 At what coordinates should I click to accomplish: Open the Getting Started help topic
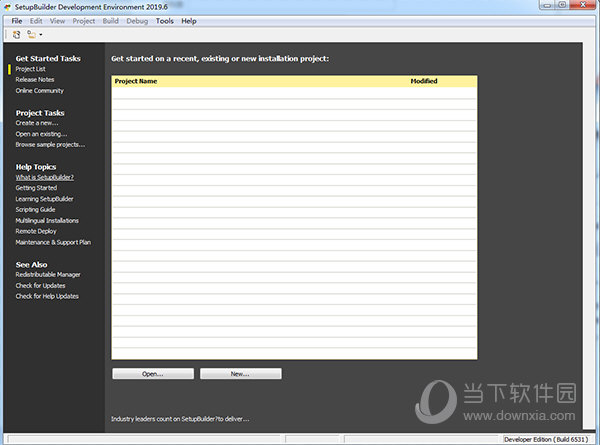point(36,188)
